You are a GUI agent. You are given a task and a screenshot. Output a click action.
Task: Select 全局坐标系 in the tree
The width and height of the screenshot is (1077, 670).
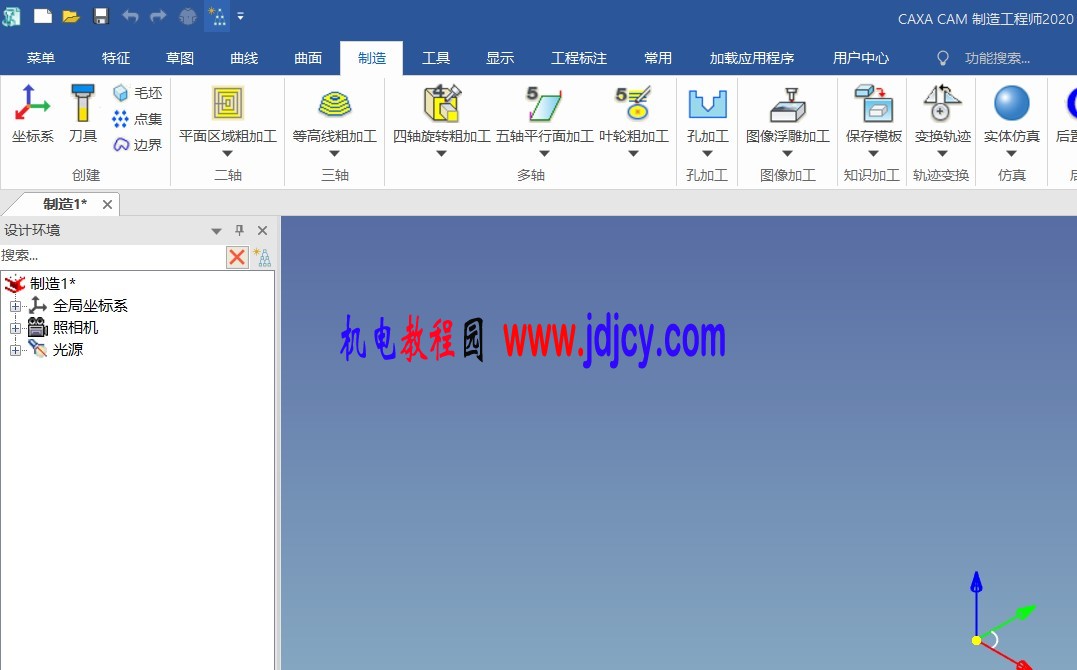point(90,306)
